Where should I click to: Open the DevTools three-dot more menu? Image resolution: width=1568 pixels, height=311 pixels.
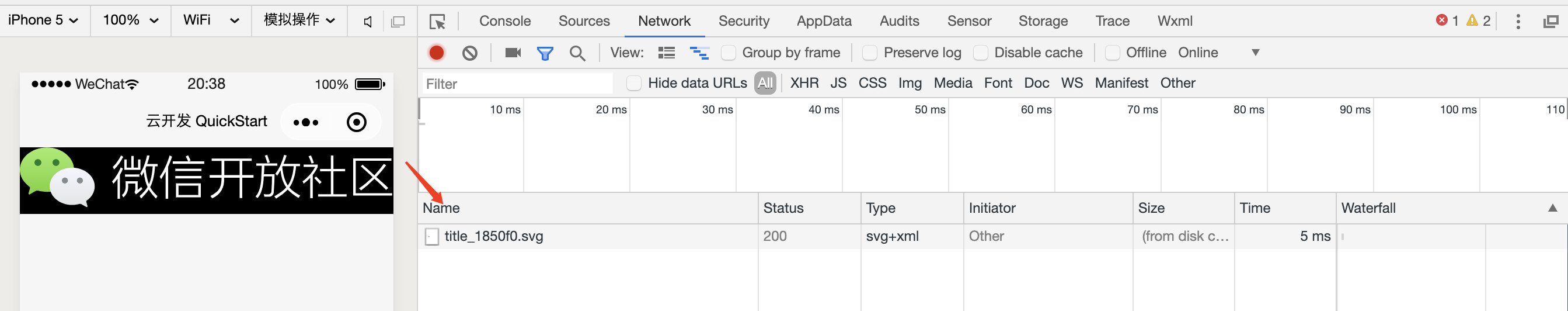click(x=1517, y=22)
